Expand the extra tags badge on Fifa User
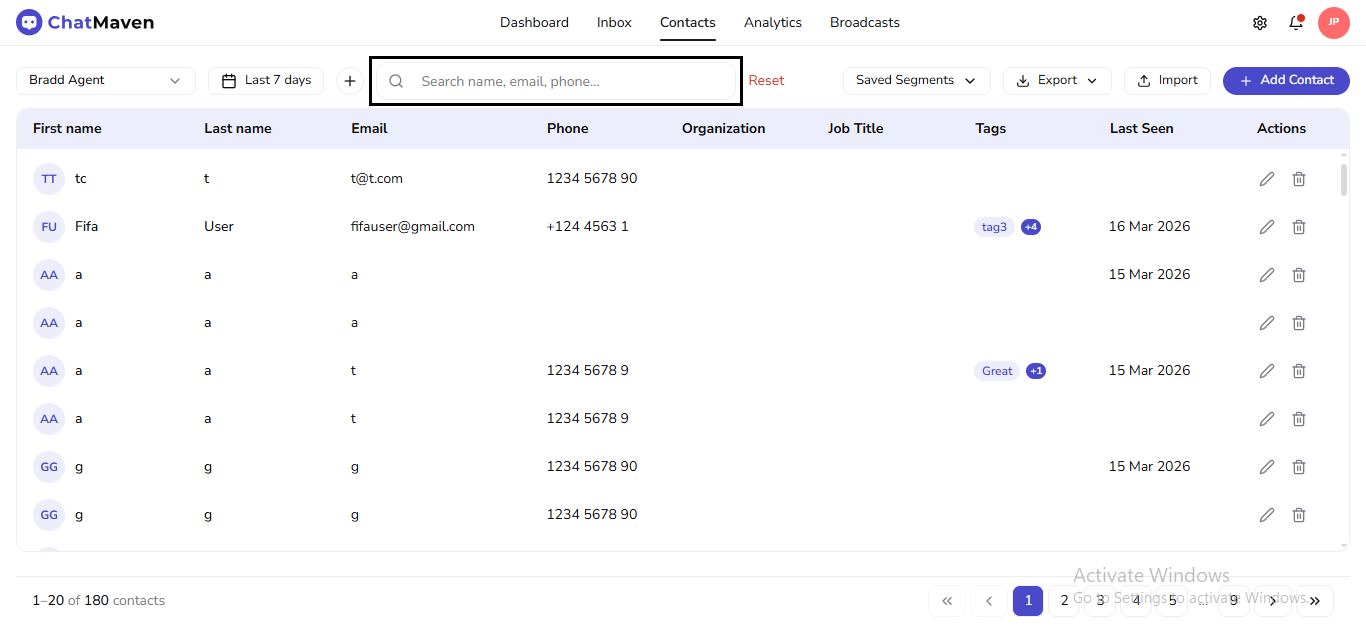Screen dimensions: 1366x627 [x=1031, y=226]
